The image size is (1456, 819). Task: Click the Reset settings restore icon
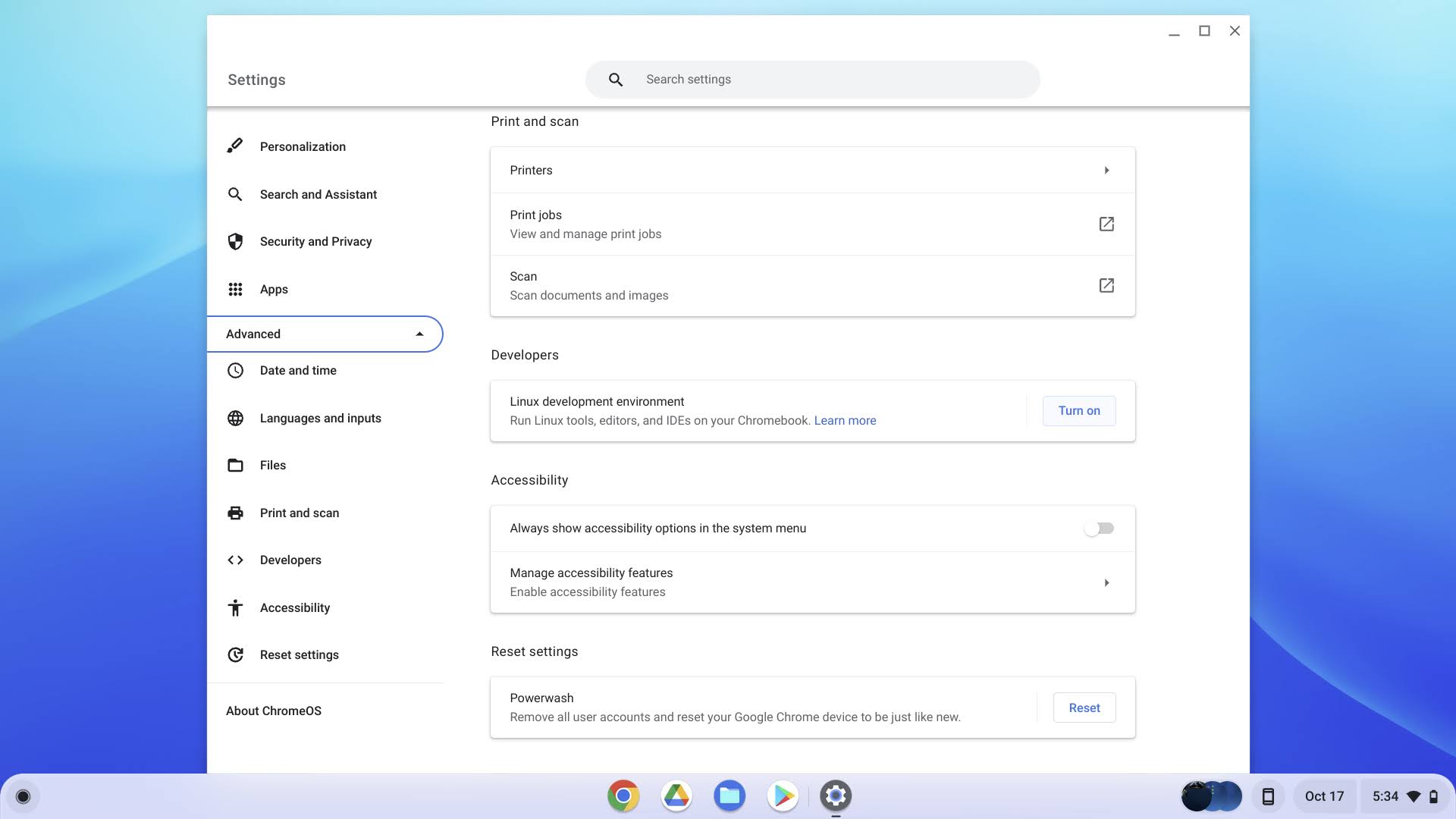click(x=235, y=654)
